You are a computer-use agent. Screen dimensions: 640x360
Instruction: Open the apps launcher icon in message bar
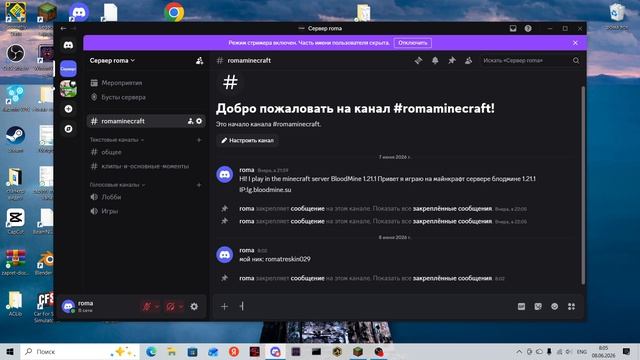tap(571, 307)
